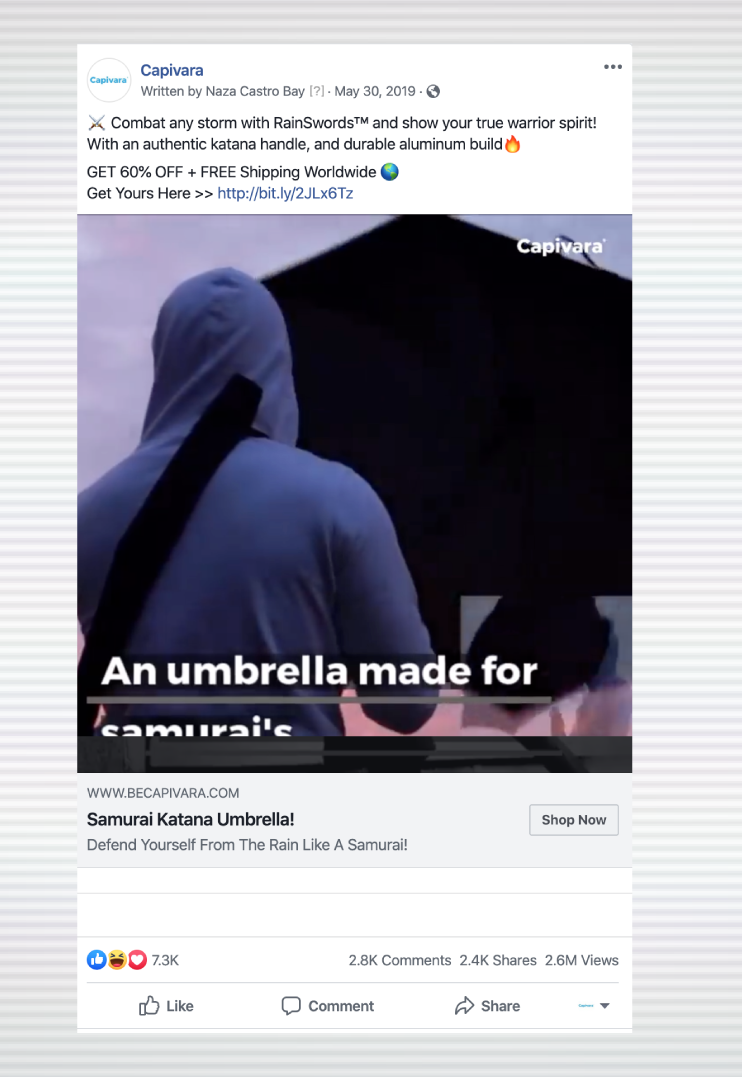Open the bit.ly/2JLx6Tz link
This screenshot has width=742, height=1077.
coord(285,193)
